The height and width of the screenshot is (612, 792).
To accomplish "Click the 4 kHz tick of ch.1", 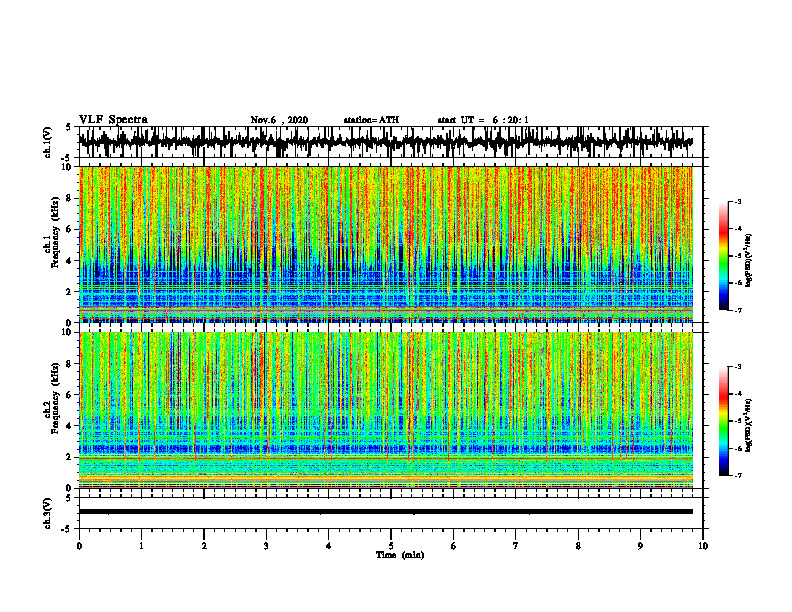I will coord(71,261).
